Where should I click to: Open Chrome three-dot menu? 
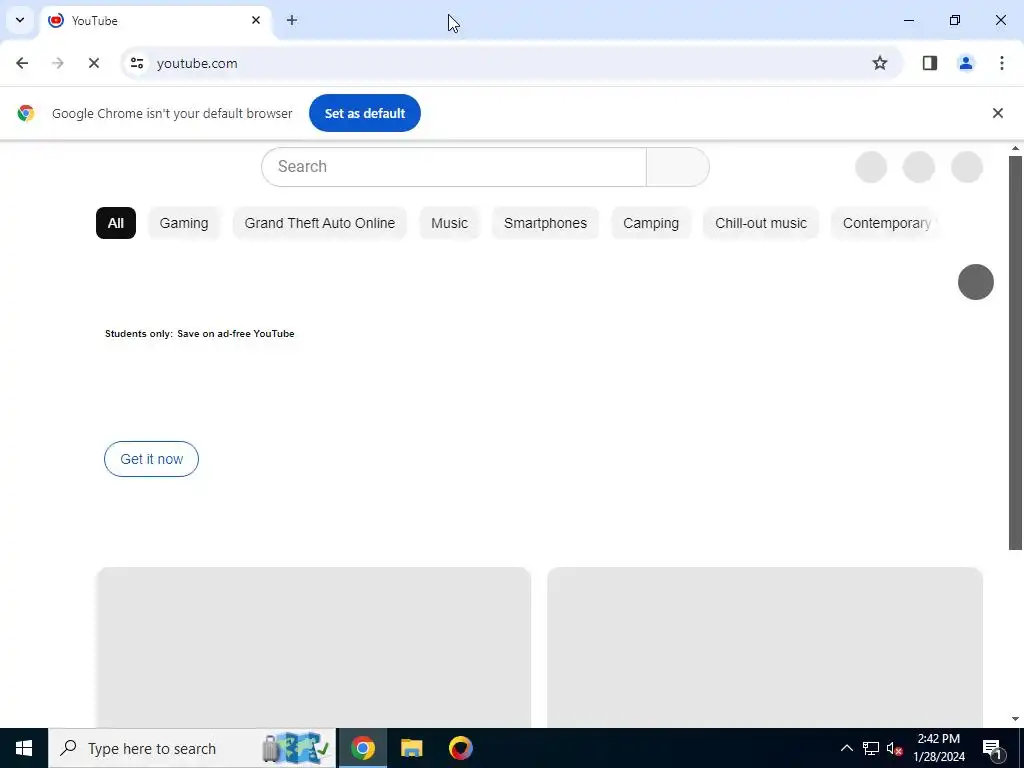[1002, 63]
